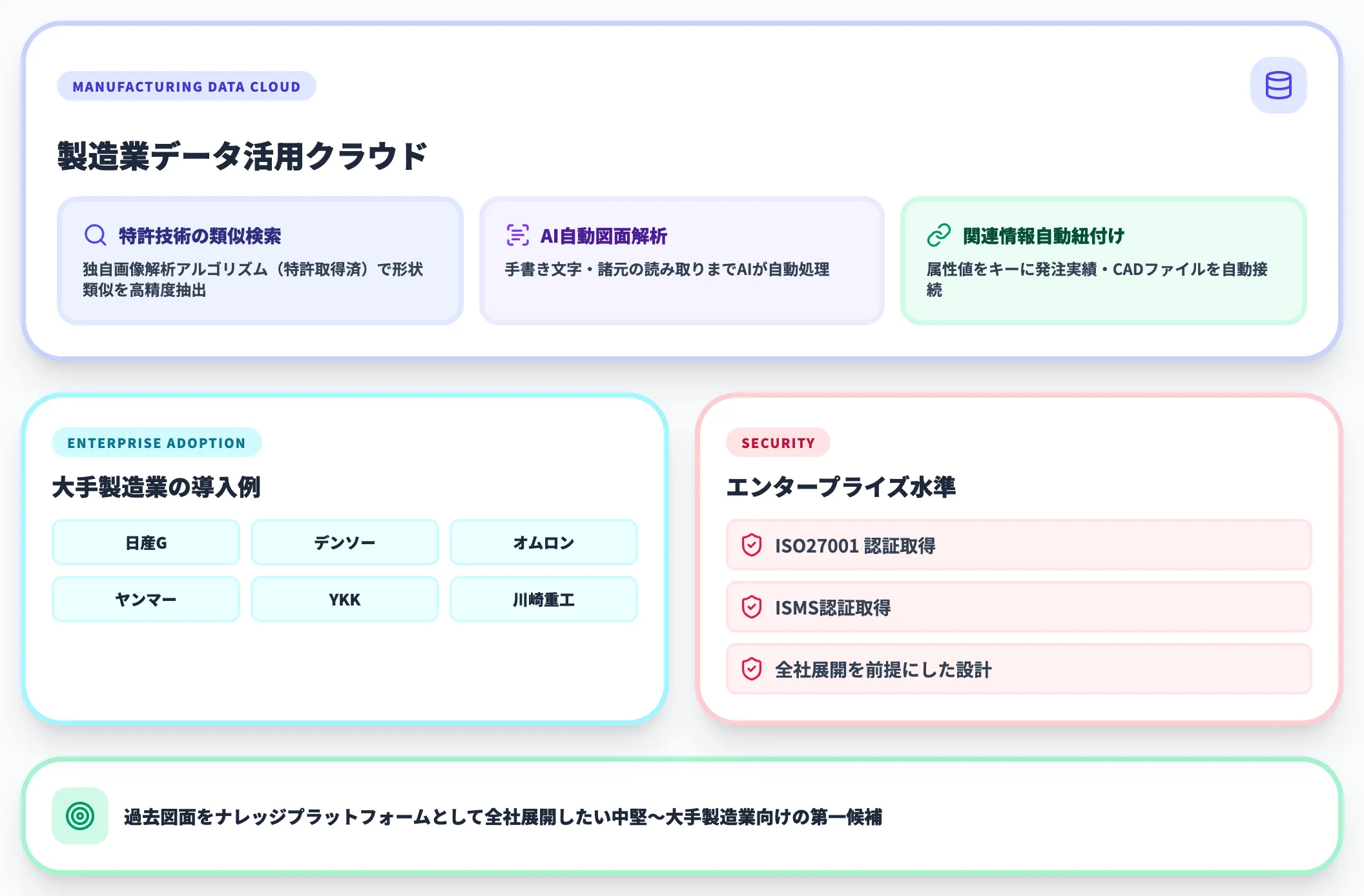Expand the AI自動図面解析 feature card
This screenshot has height=896, width=1364.
point(681,260)
